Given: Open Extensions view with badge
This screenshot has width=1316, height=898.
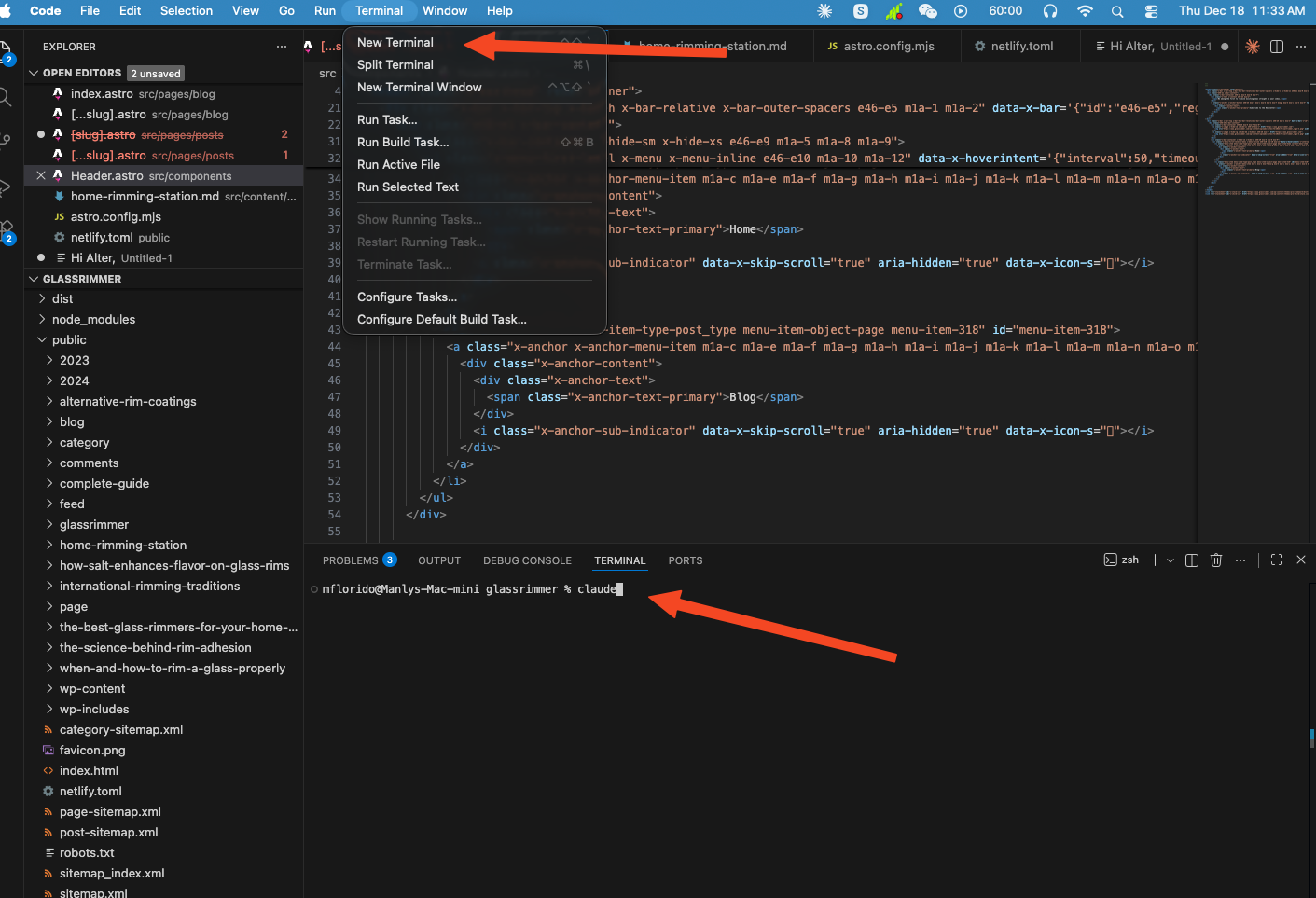Looking at the screenshot, I should (7, 230).
